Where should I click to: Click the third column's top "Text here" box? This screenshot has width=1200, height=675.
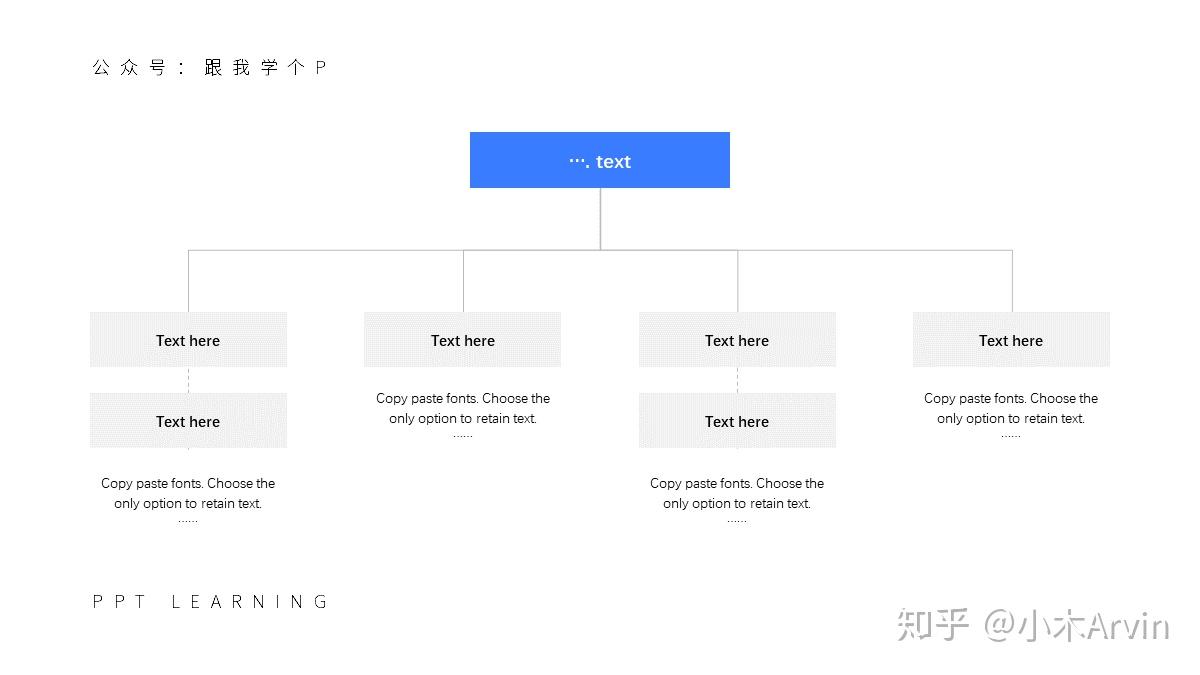[x=737, y=340]
